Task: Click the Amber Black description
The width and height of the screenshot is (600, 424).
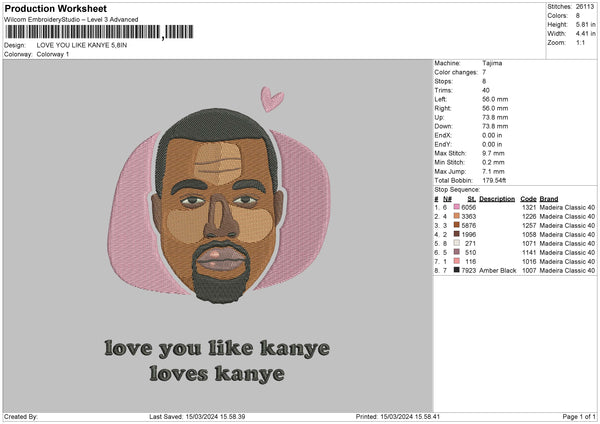Action: (497, 271)
